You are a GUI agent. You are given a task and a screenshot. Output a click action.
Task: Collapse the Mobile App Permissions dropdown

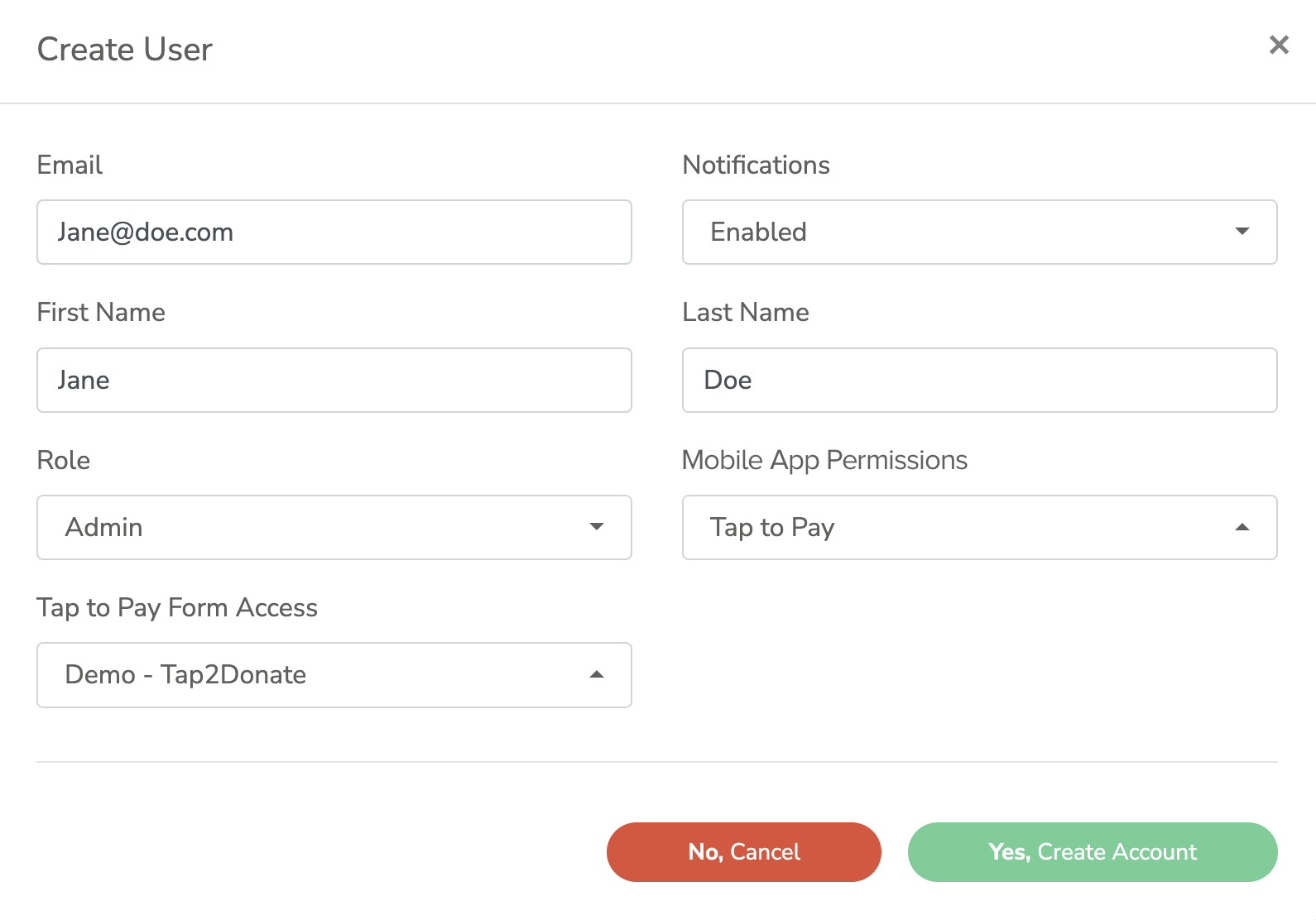click(x=979, y=527)
